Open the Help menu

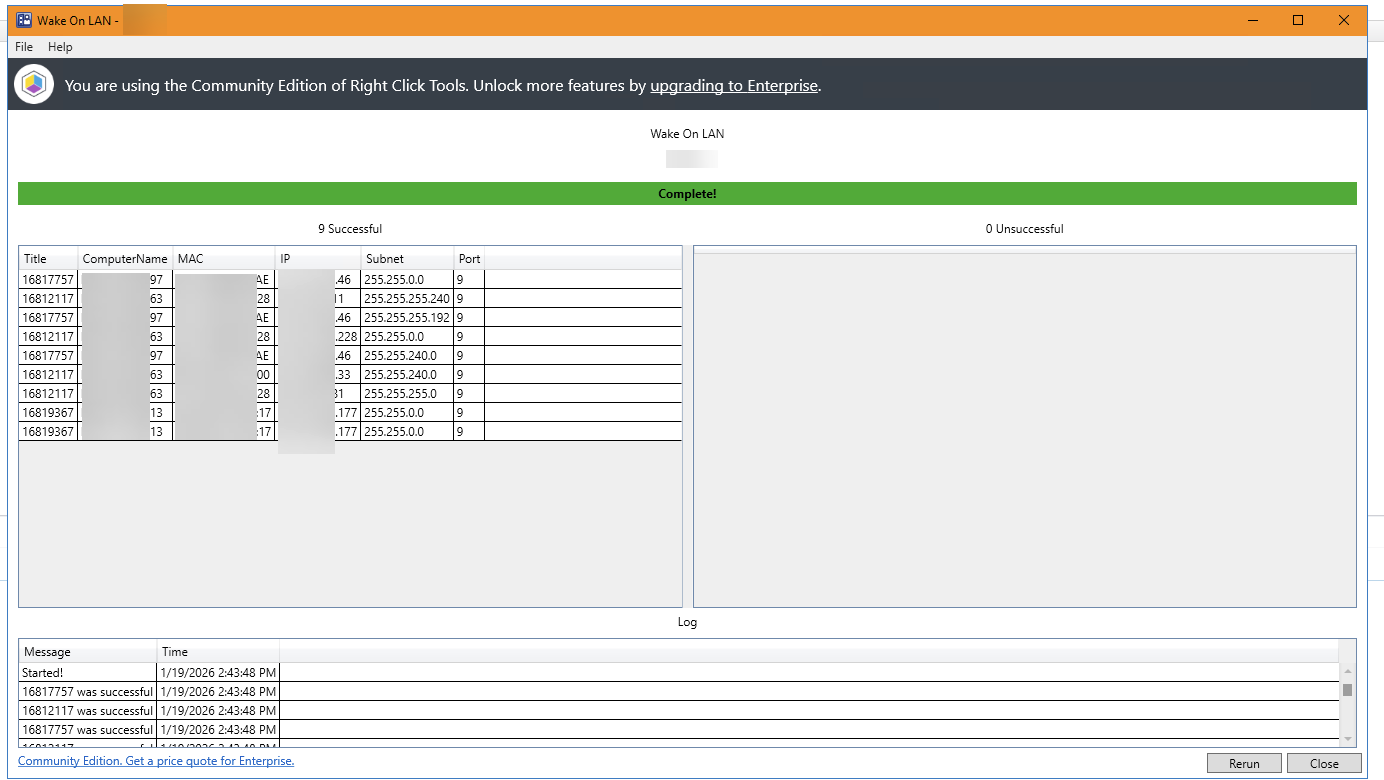(60, 47)
